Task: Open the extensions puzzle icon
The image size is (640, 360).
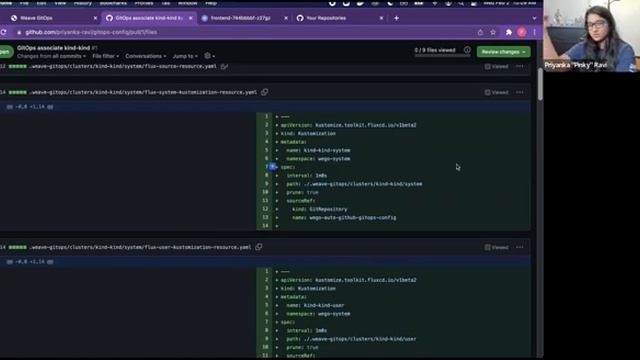Action: click(509, 32)
